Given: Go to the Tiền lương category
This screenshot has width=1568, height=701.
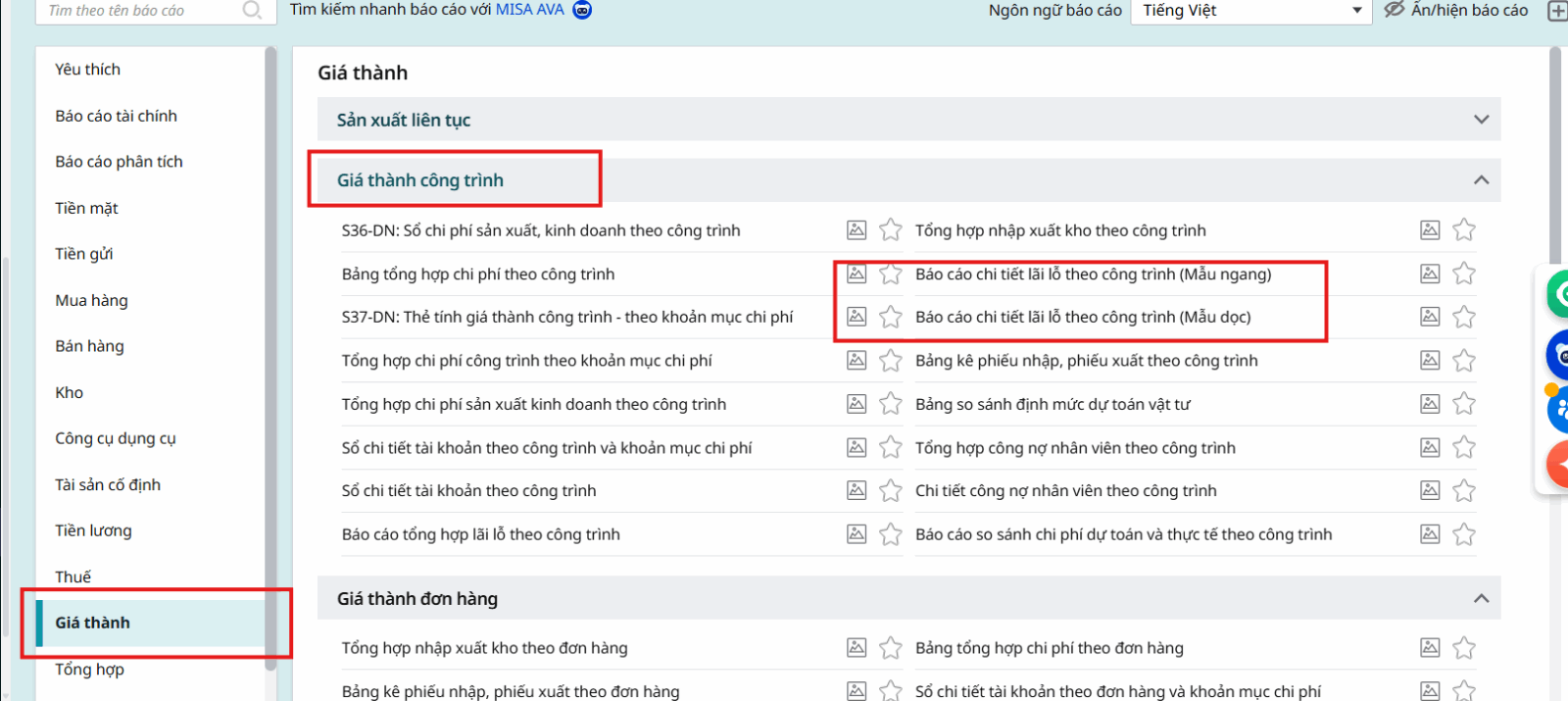Looking at the screenshot, I should pos(93,530).
